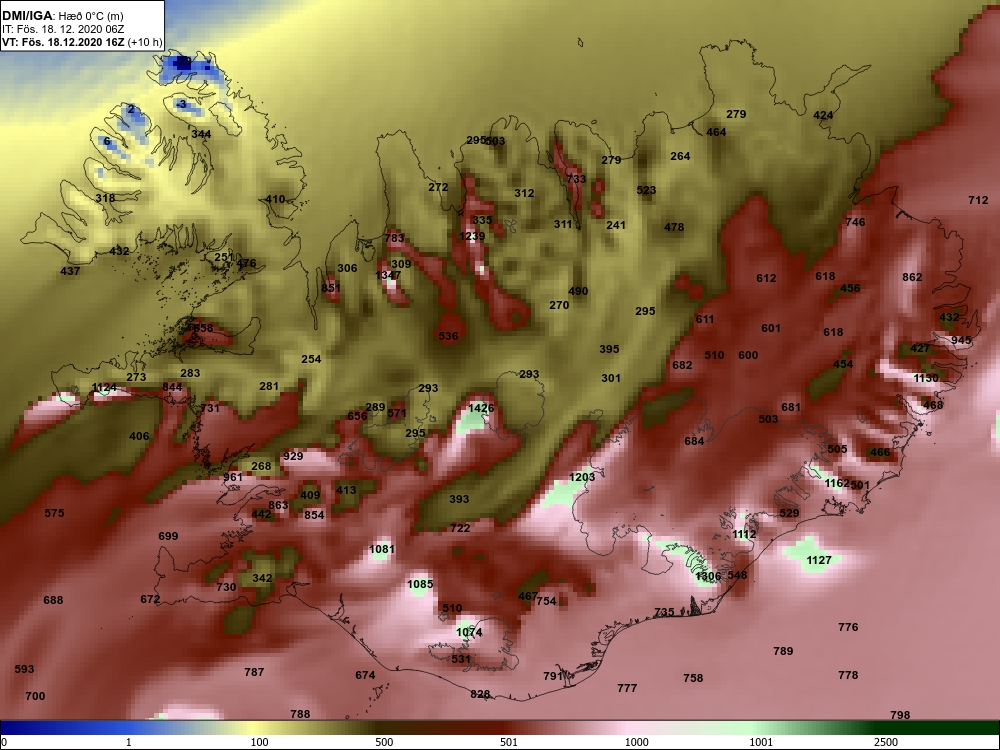1000x750 pixels.
Task: Click the map value '828'
Action: coord(480,694)
